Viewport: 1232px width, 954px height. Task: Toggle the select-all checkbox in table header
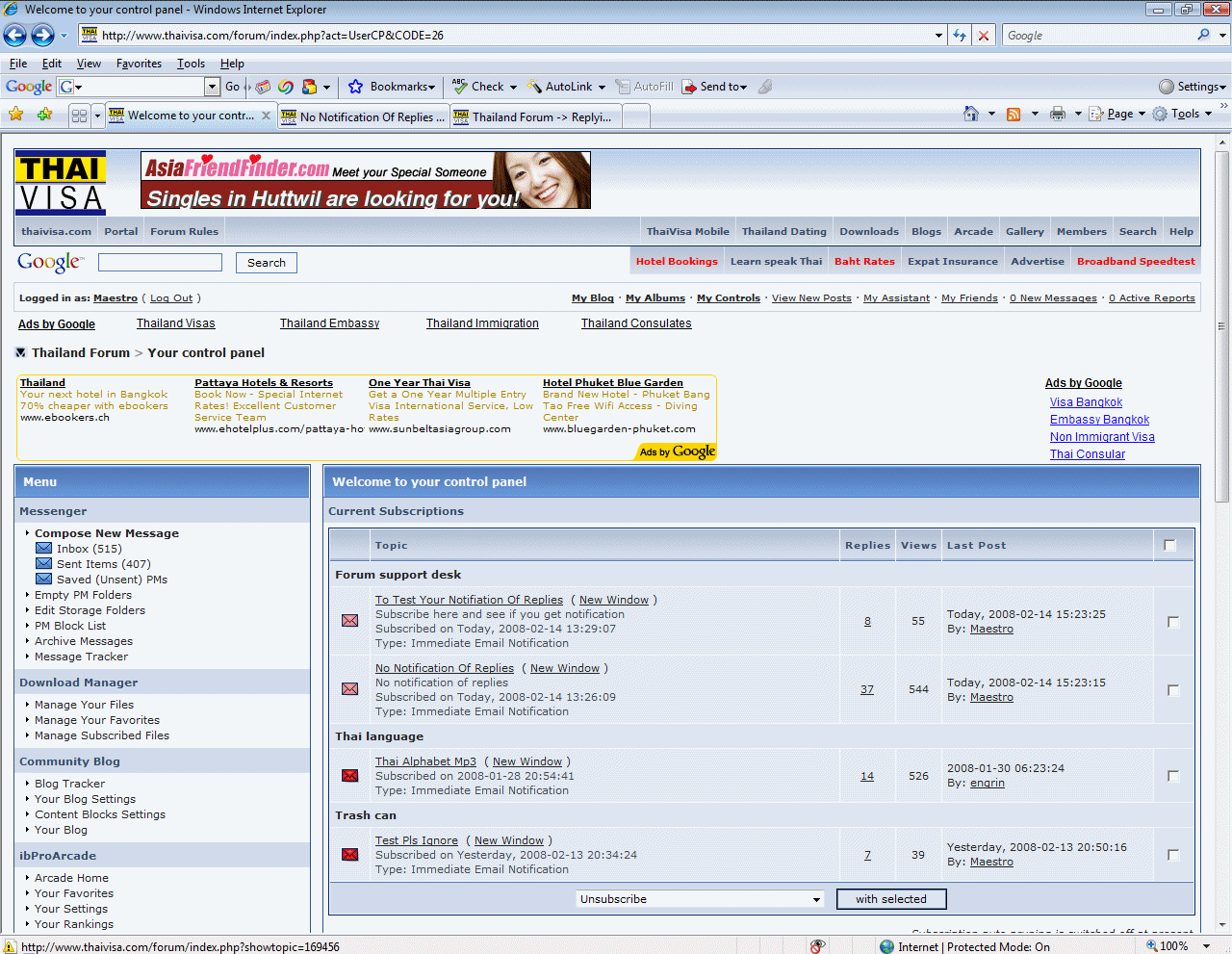click(1169, 546)
